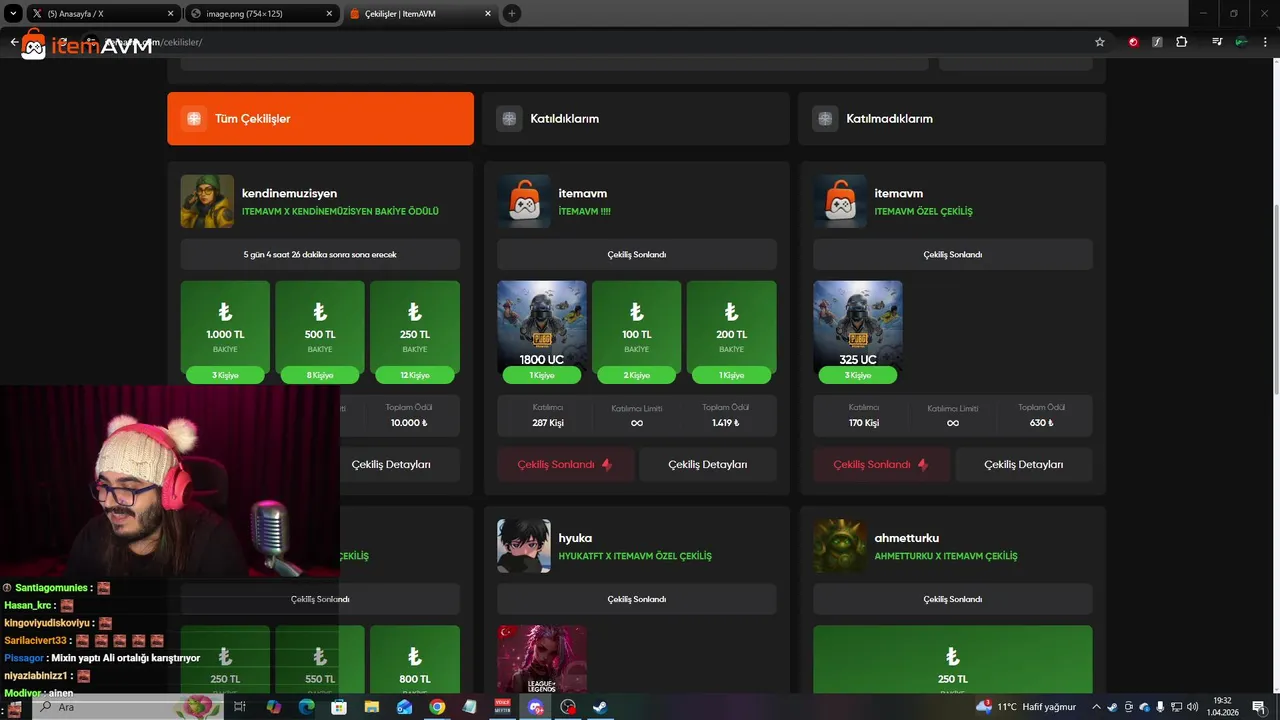Viewport: 1280px width, 720px height.
Task: Click the Katılmadıklarım tab icon
Action: 825,118
